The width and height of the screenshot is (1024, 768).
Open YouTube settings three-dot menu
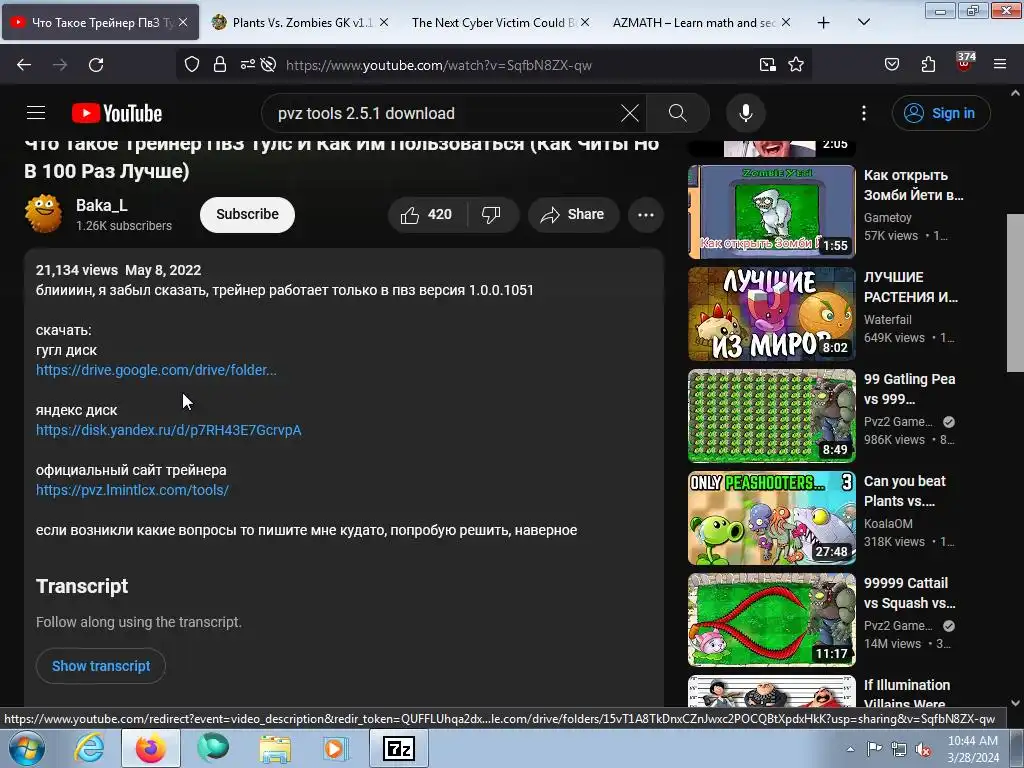[x=863, y=113]
